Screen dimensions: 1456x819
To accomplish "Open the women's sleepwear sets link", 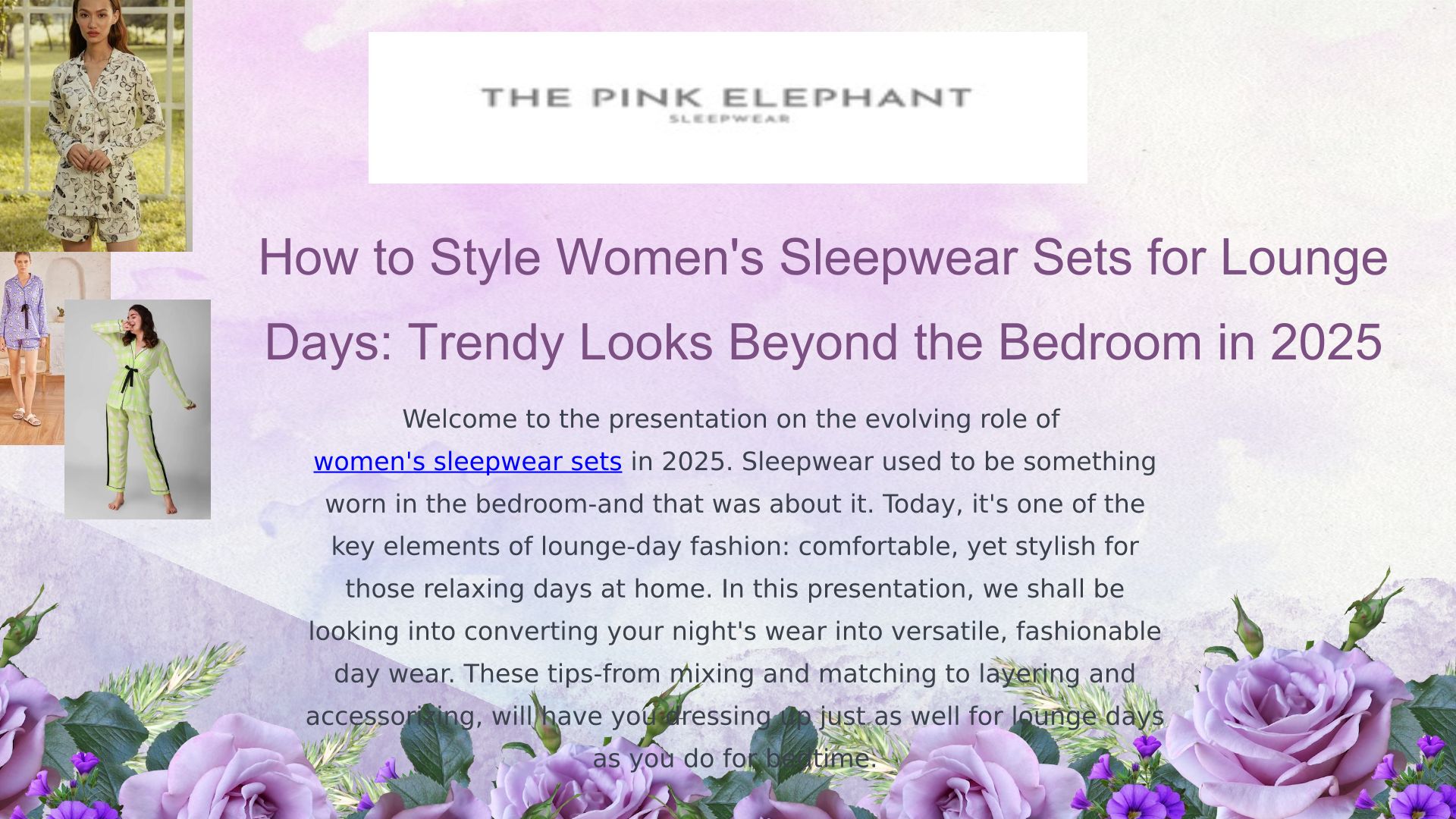I will pyautogui.click(x=467, y=462).
